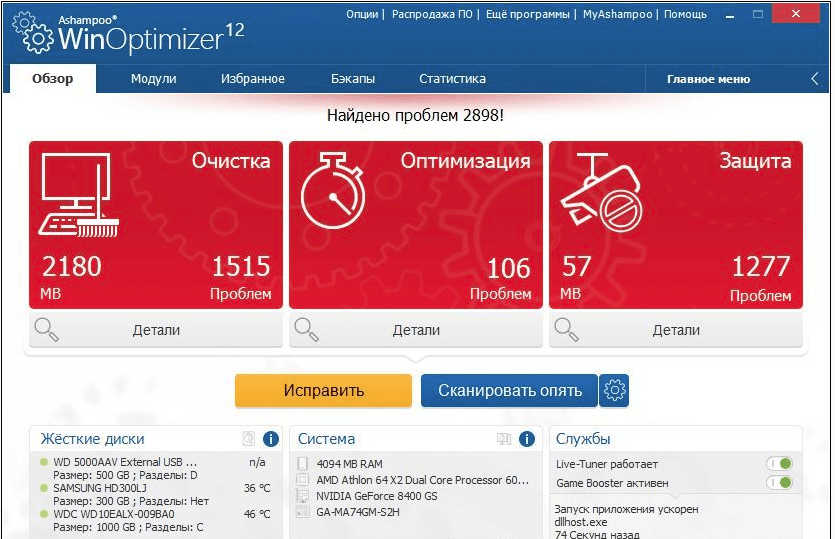The height and width of the screenshot is (539, 835).
Task: Open Ещё программы link
Action: click(527, 14)
